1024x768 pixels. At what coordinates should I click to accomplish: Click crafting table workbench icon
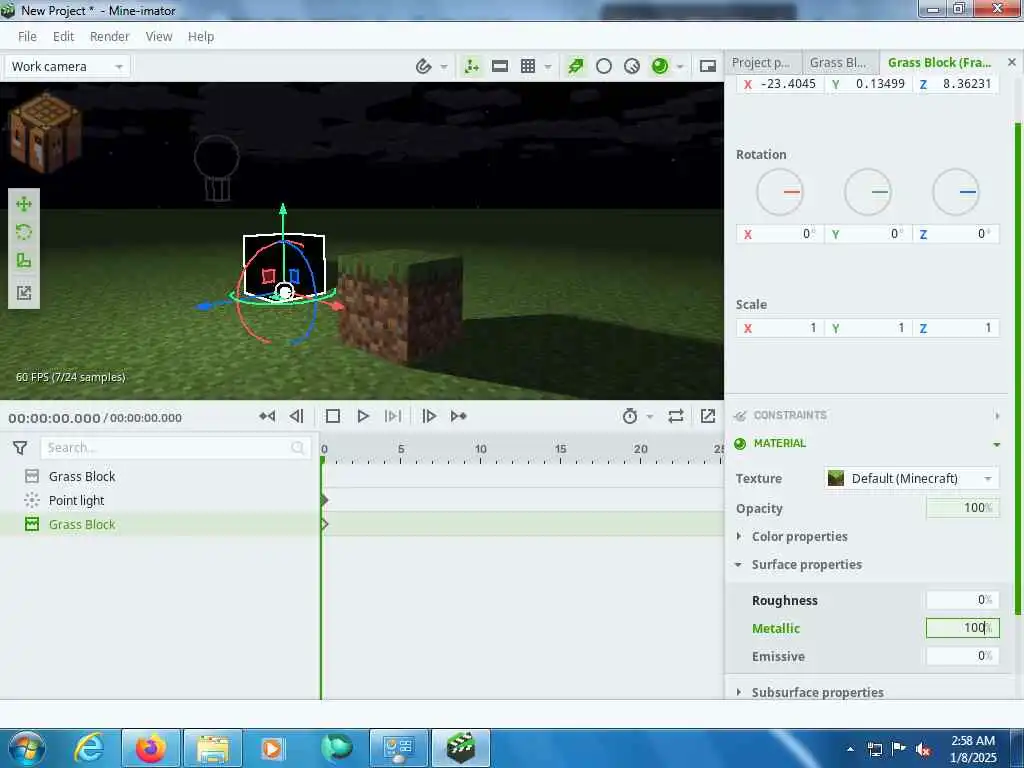tap(45, 134)
